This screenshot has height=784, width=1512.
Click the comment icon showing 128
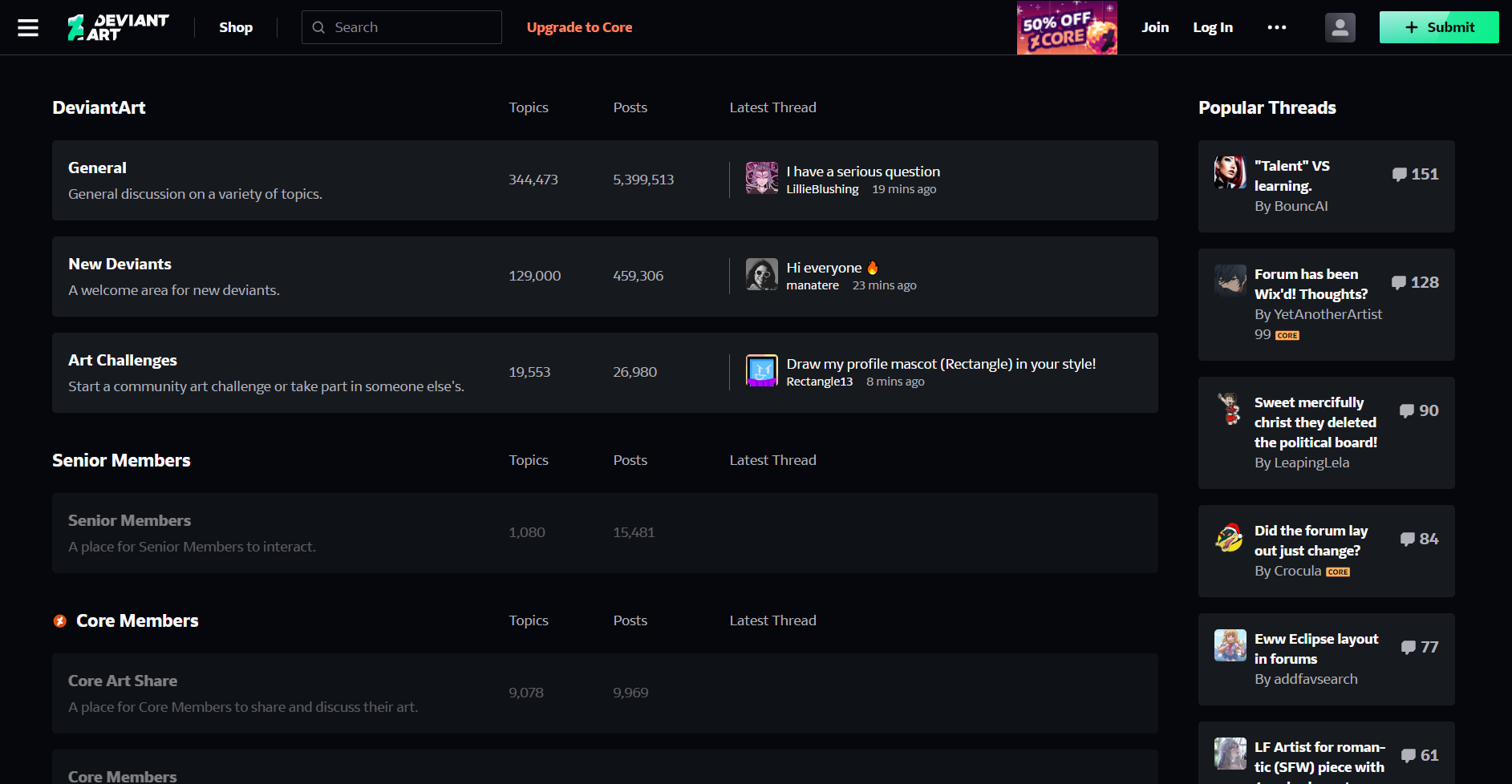[1399, 283]
